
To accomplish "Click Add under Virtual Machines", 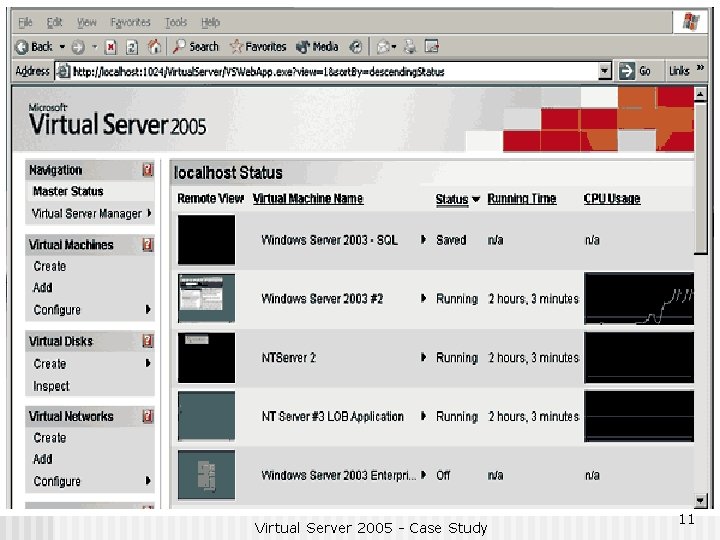I will 42,287.
